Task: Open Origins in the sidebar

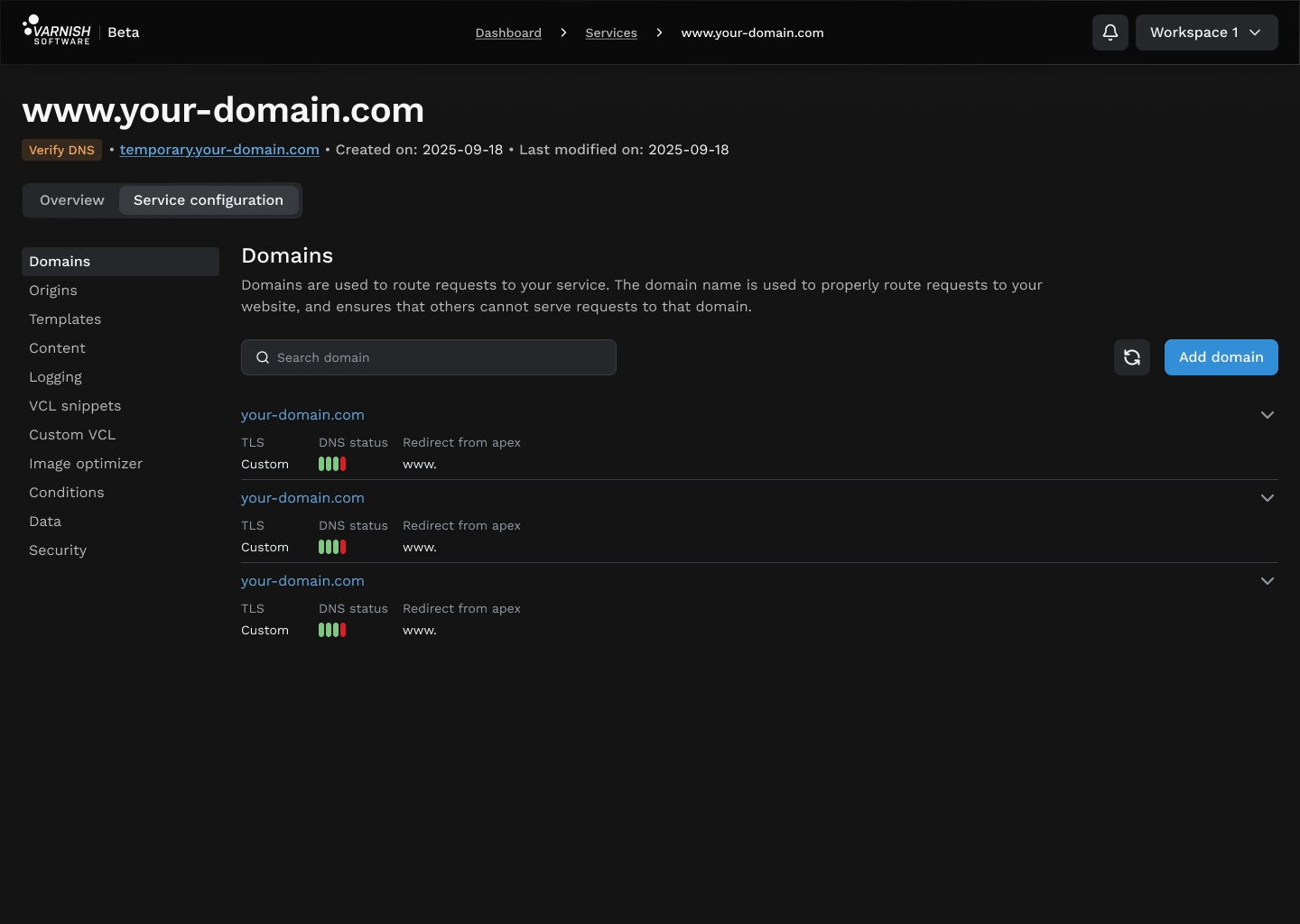Action: pyautogui.click(x=53, y=291)
